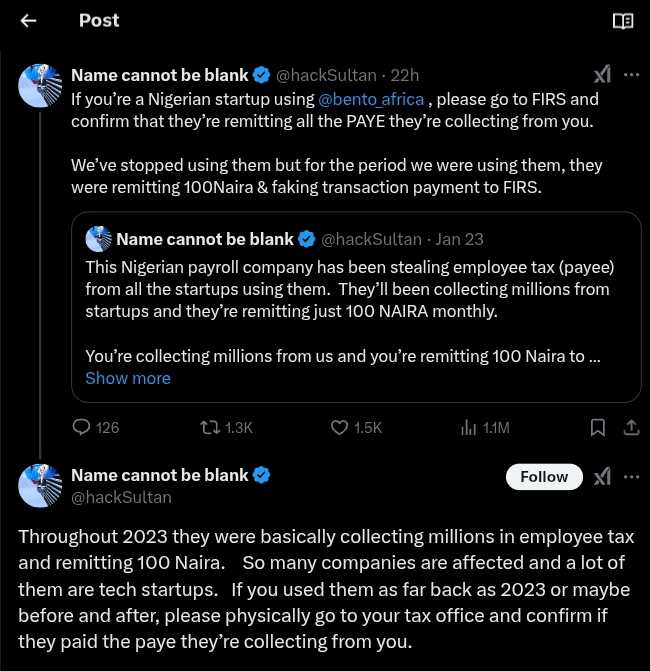Share the first post

(x=631, y=427)
